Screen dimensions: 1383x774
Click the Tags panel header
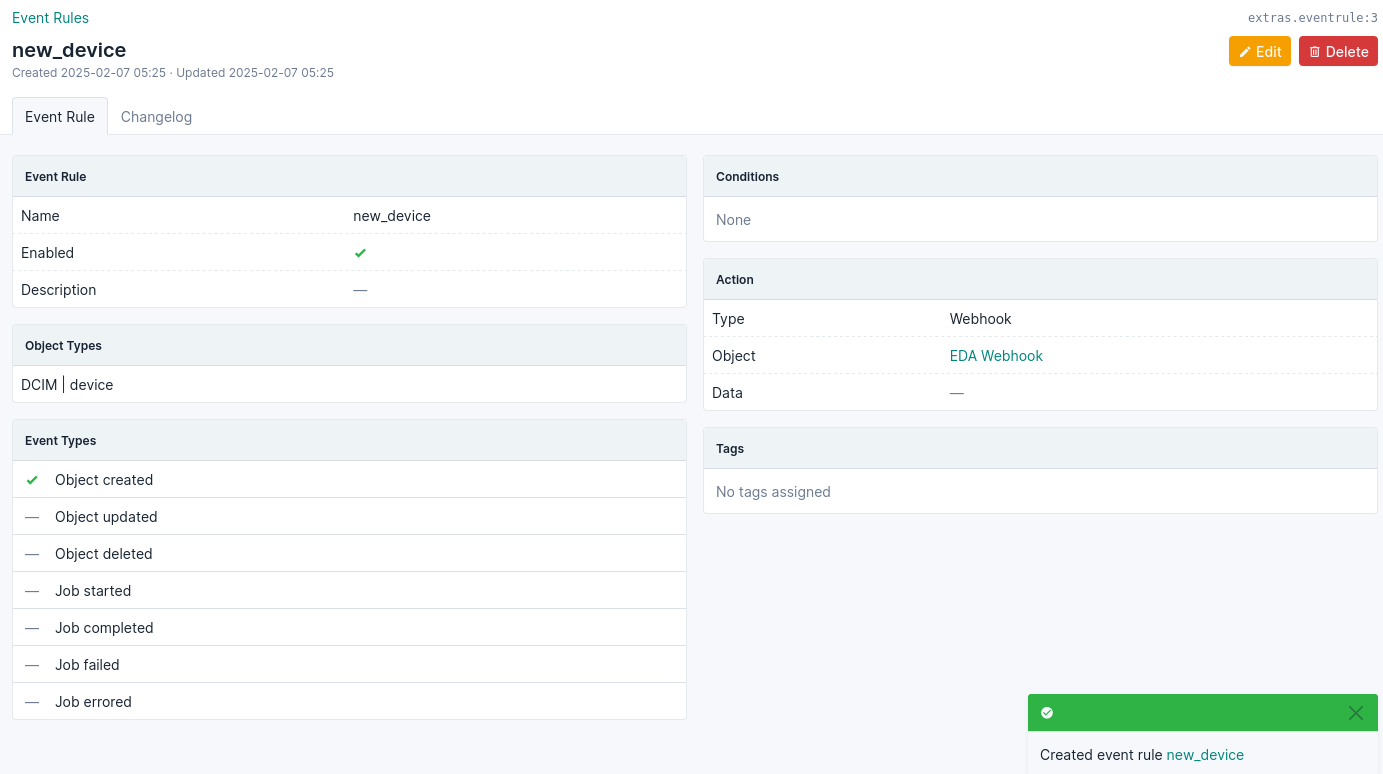click(1040, 449)
